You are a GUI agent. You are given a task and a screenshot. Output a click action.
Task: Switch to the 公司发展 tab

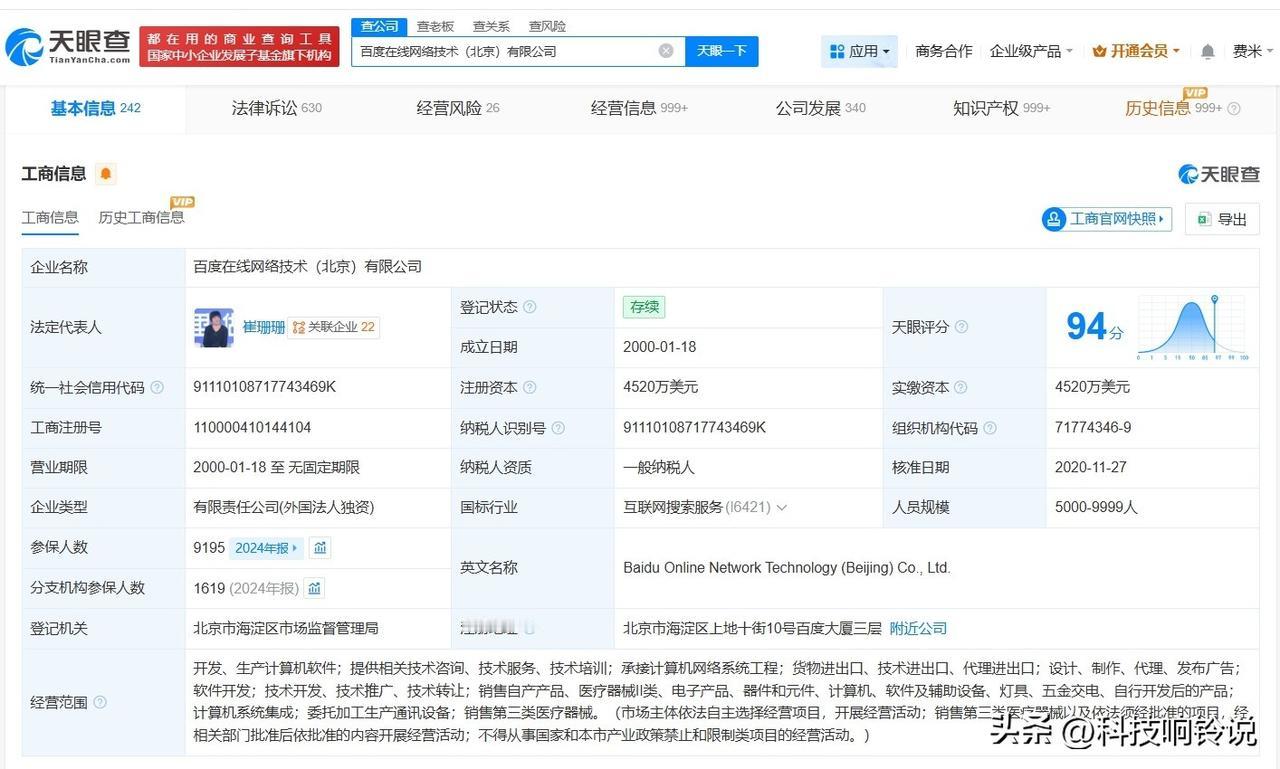point(821,109)
